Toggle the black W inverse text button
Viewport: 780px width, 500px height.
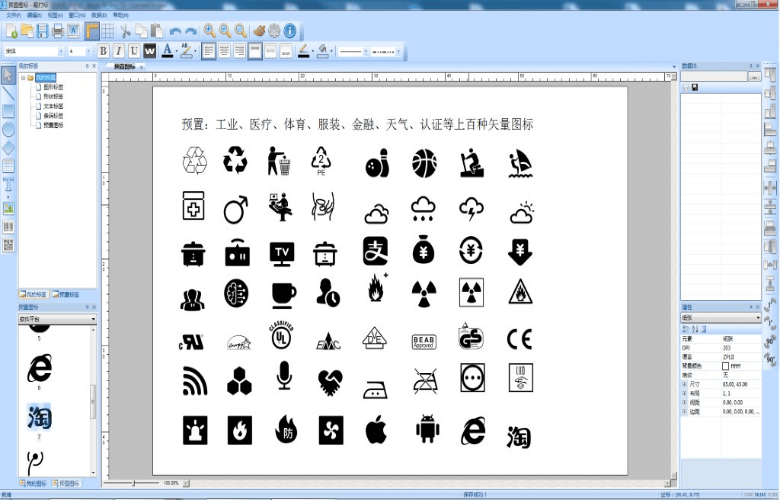149,51
